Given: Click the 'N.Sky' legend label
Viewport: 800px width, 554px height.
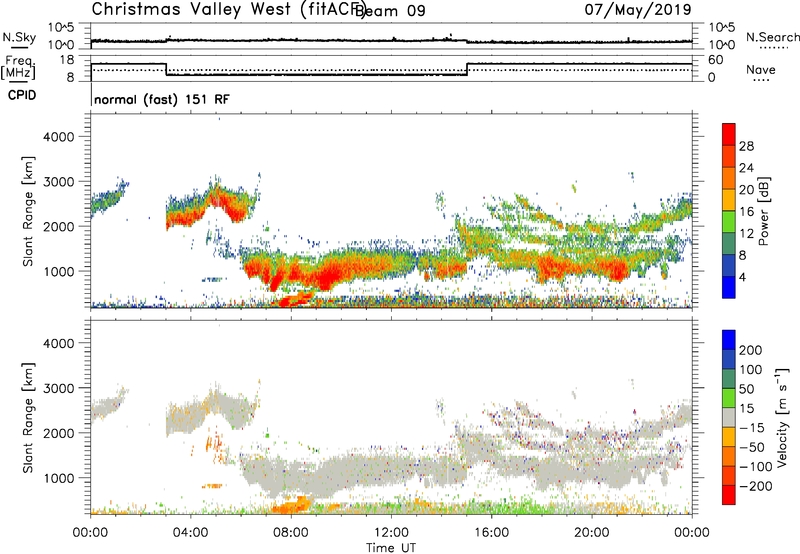Looking at the screenshot, I should point(19,37).
